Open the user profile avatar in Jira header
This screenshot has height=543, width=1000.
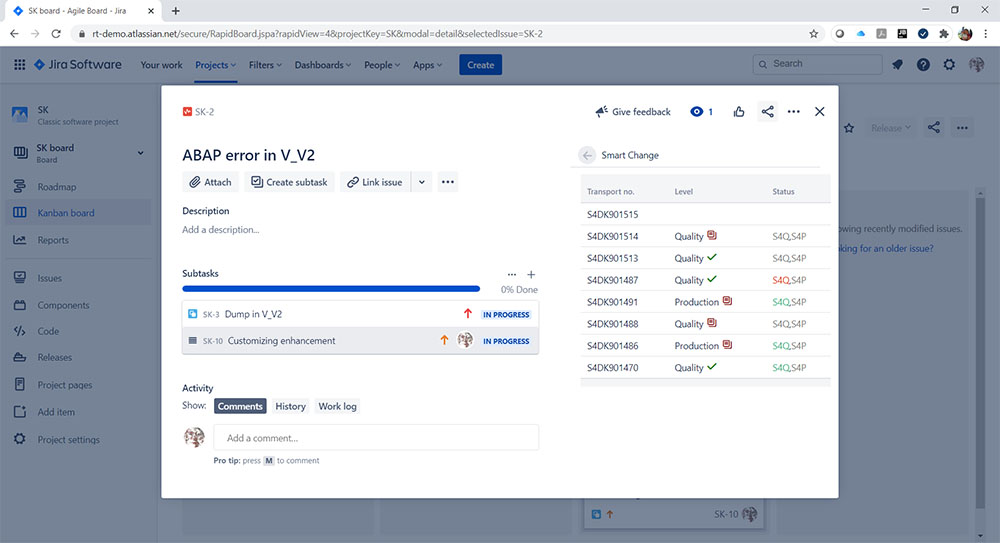[x=976, y=64]
